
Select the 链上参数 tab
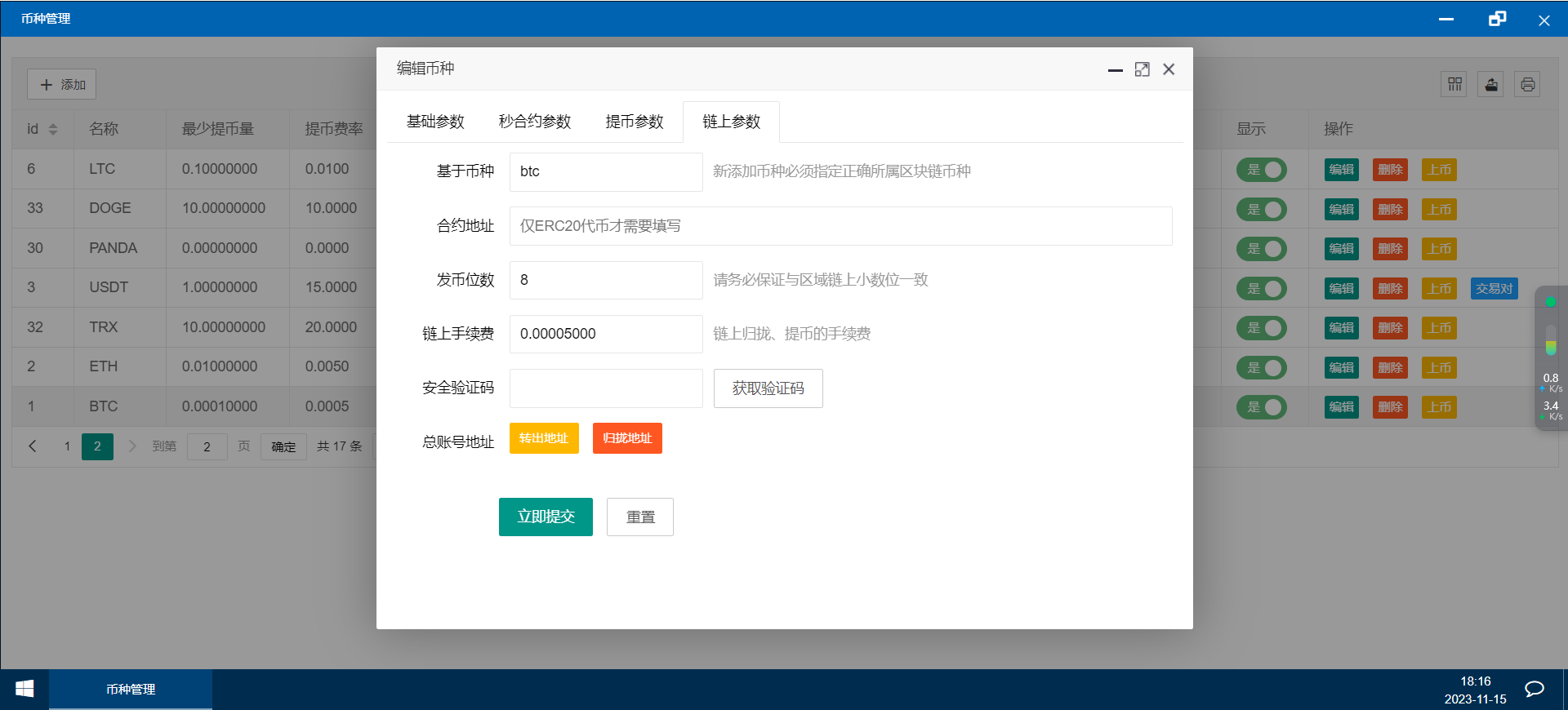pos(731,122)
